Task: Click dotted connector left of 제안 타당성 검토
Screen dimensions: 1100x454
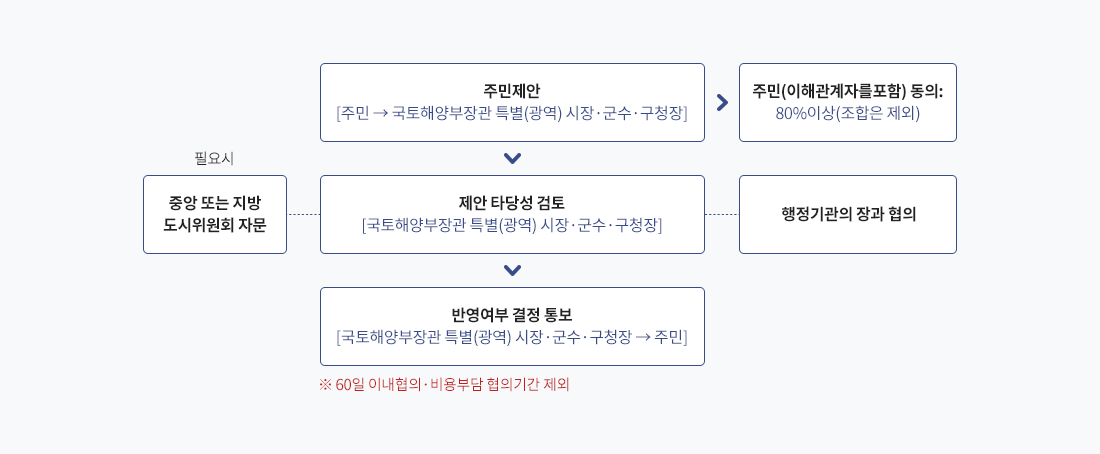Action: (x=304, y=214)
